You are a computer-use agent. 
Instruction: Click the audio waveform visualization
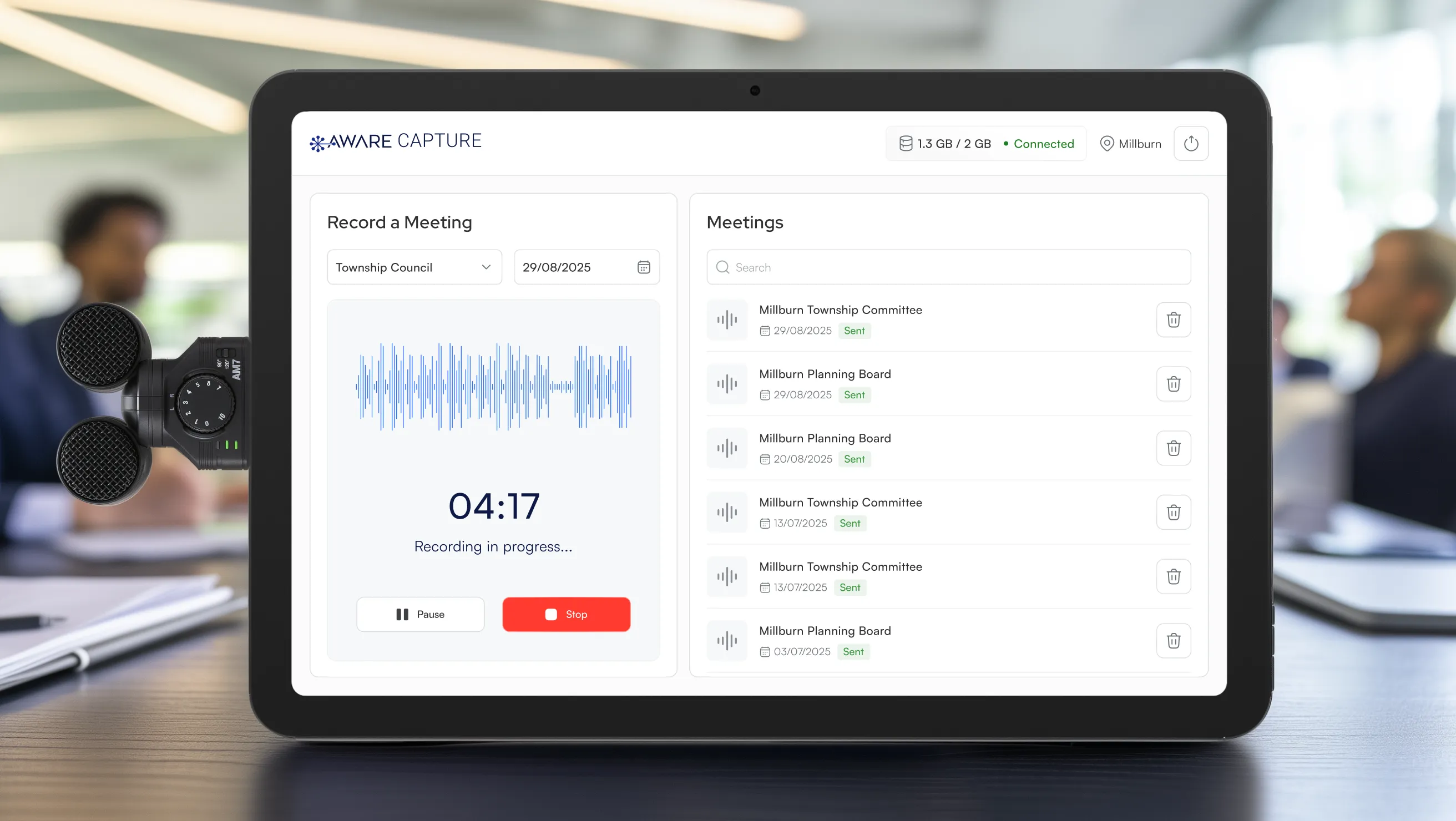493,387
